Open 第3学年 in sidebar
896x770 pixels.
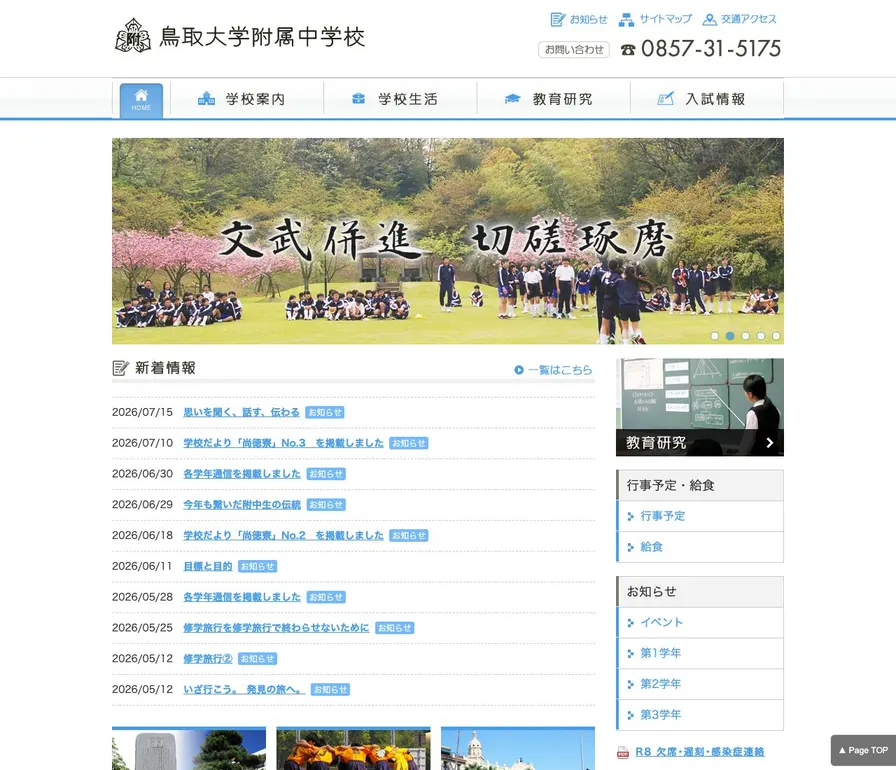pyautogui.click(x=700, y=715)
